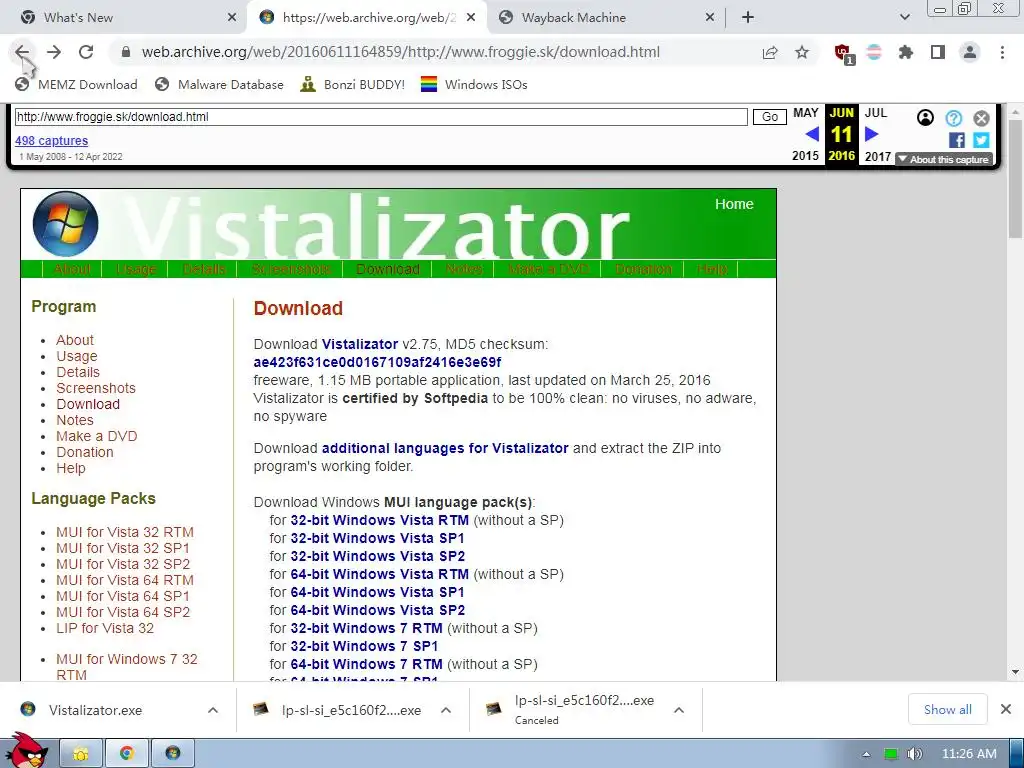Expand About this capture dropdown
This screenshot has height=768, width=1024.
point(944,159)
